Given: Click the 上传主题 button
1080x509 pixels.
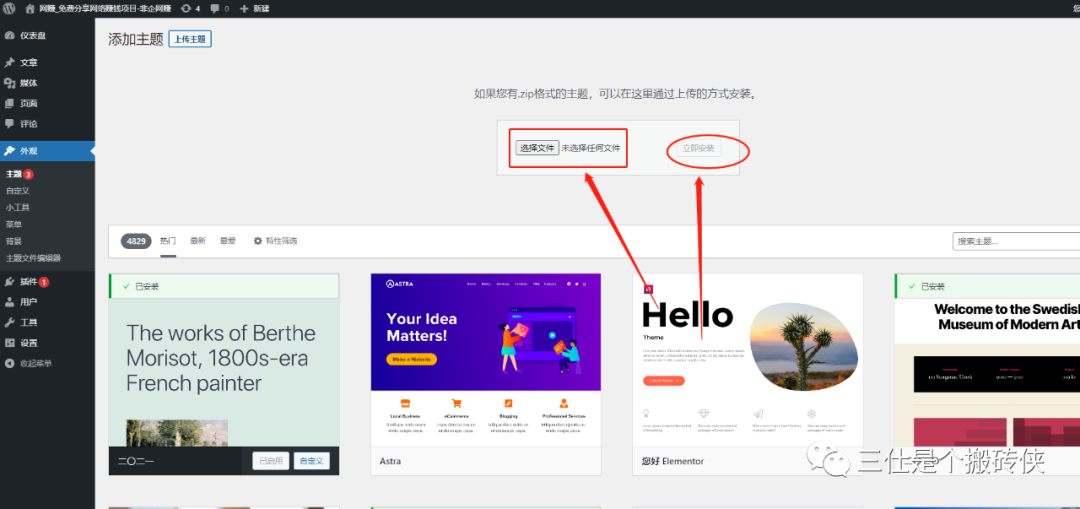Looking at the screenshot, I should point(190,39).
